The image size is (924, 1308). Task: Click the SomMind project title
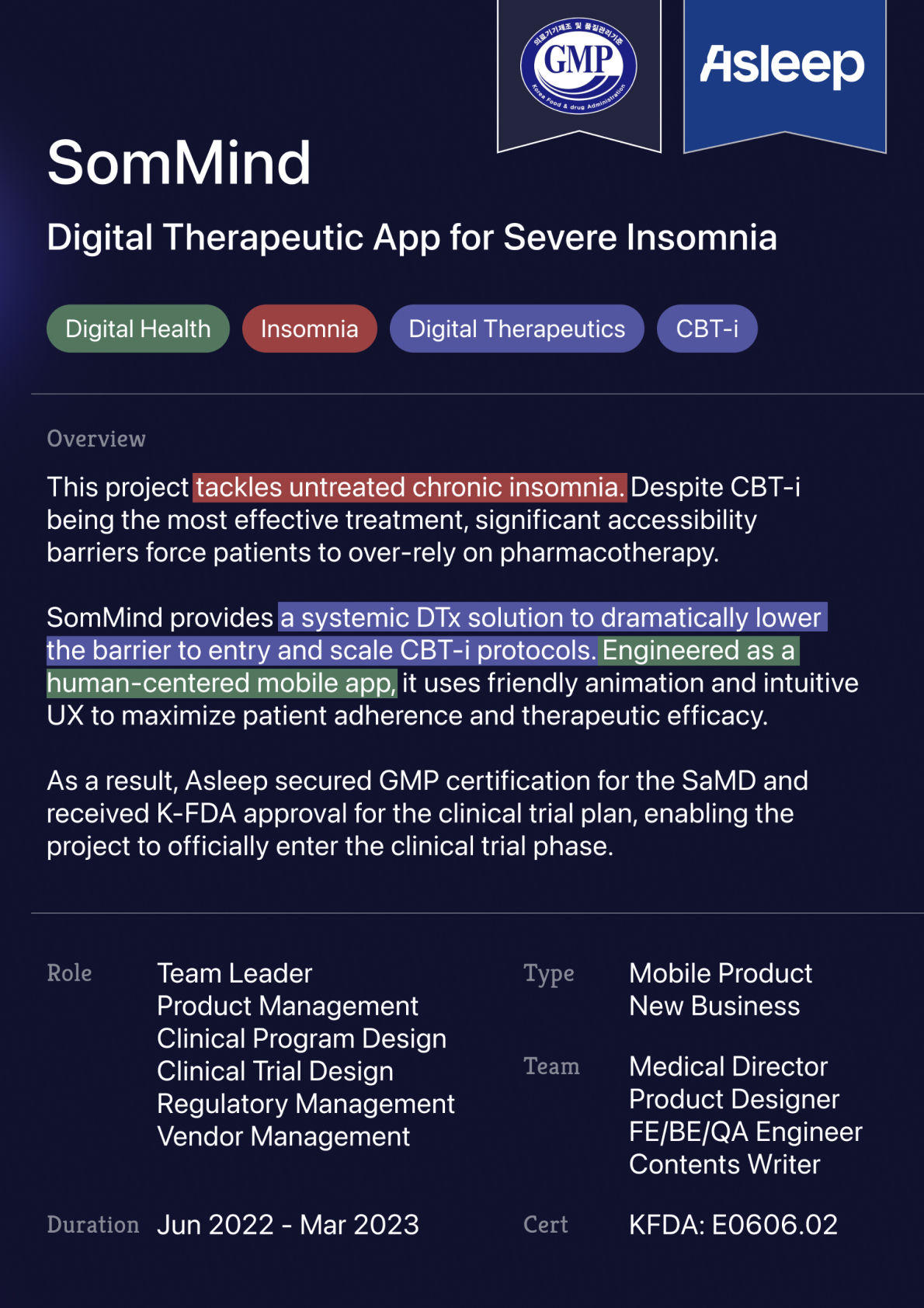point(179,163)
